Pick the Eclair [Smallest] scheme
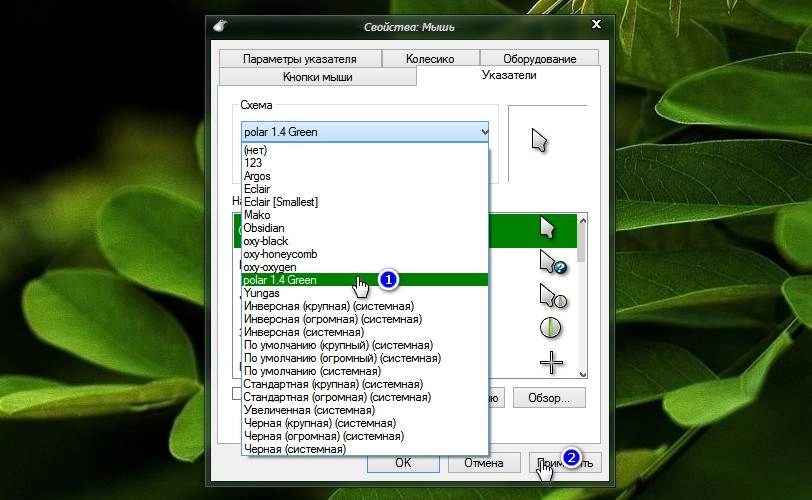Screen dimensions: 812x500 click(x=365, y=202)
